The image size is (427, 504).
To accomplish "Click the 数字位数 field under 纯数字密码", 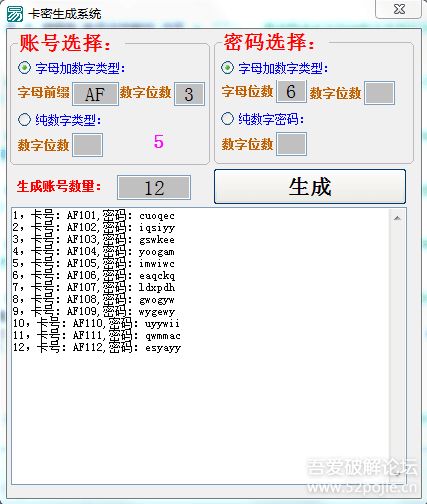I will point(292,144).
